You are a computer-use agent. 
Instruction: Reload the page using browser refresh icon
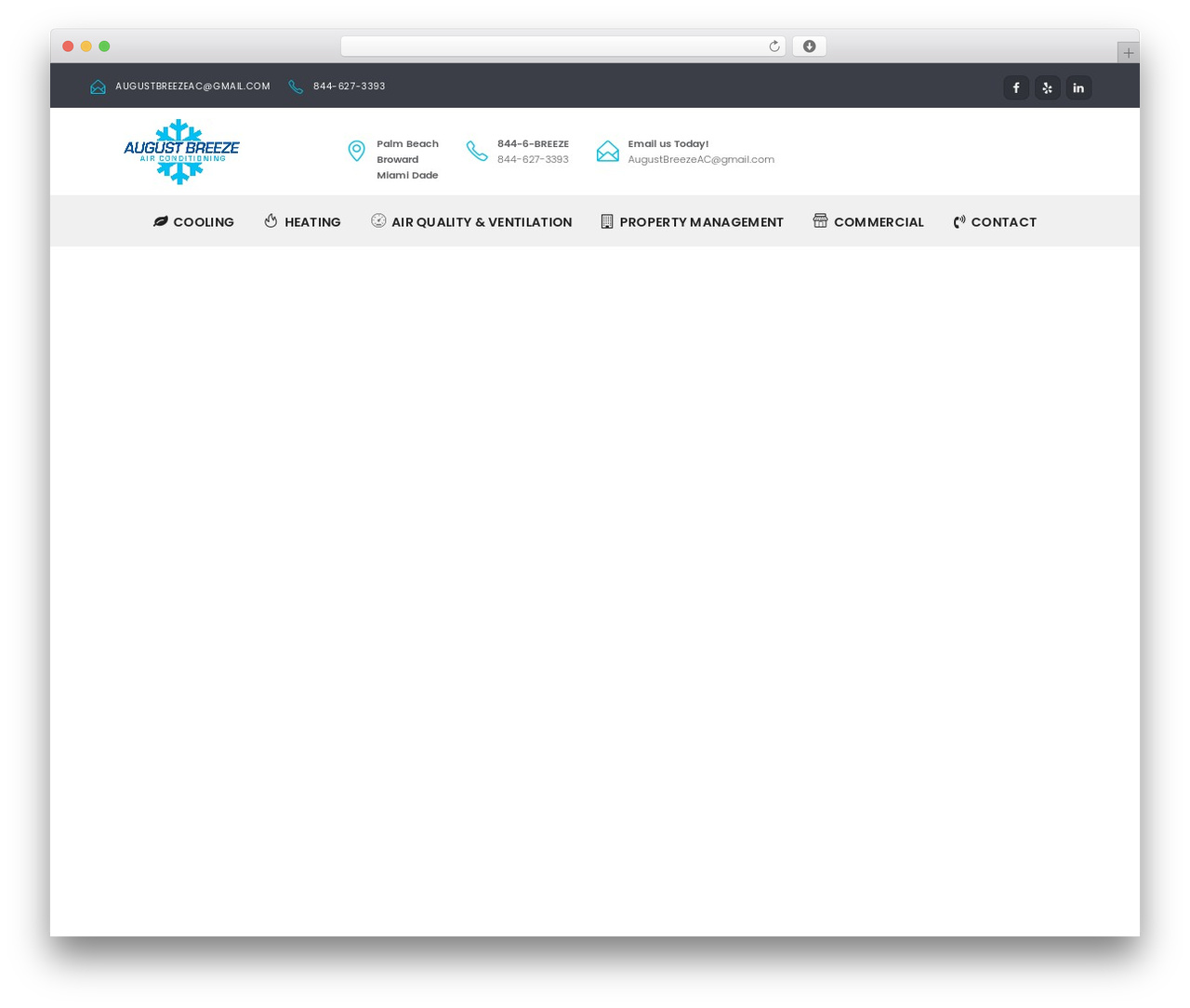point(773,46)
